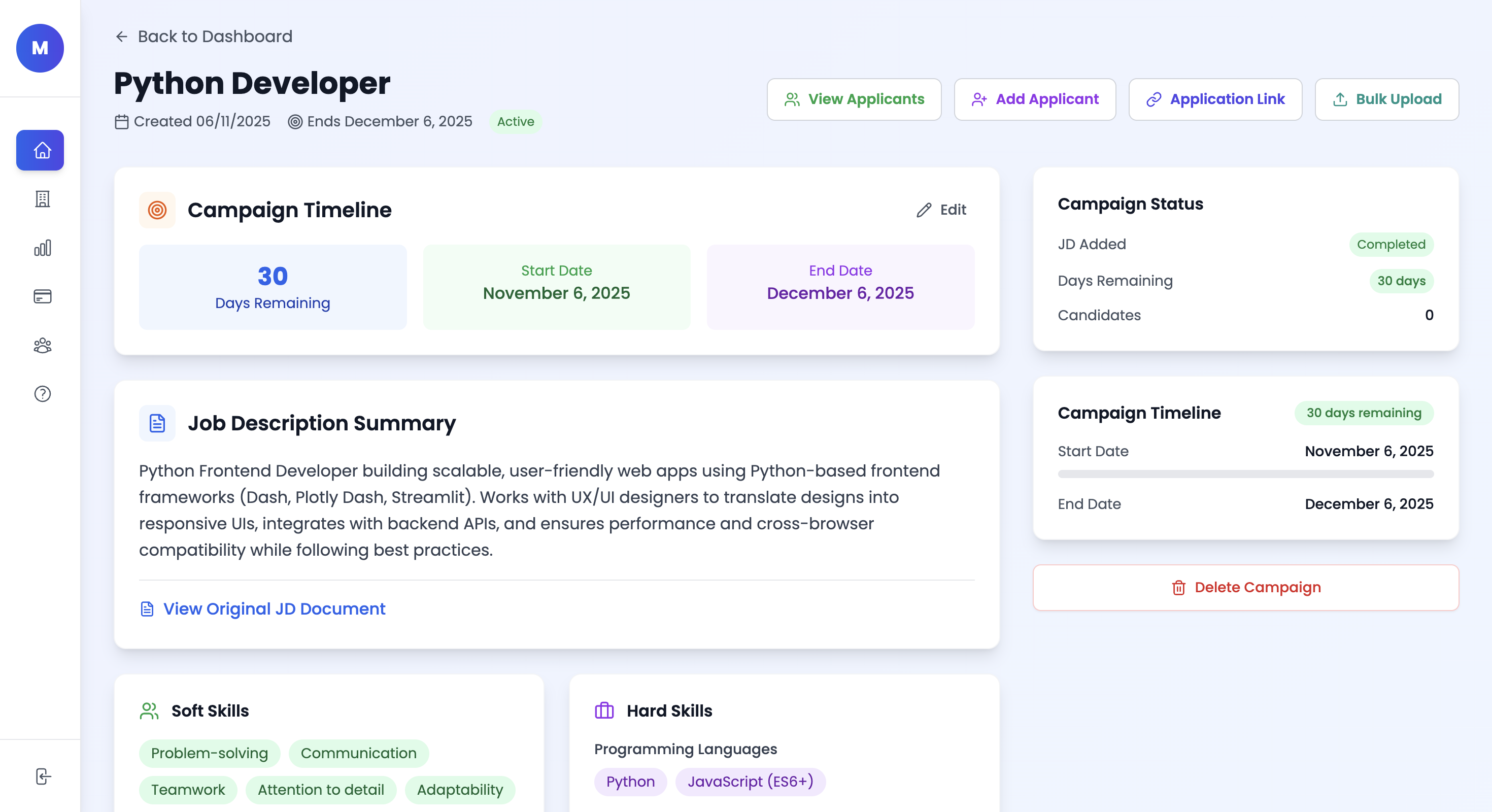
Task: Open the building/company icon in sidebar
Action: pos(42,198)
